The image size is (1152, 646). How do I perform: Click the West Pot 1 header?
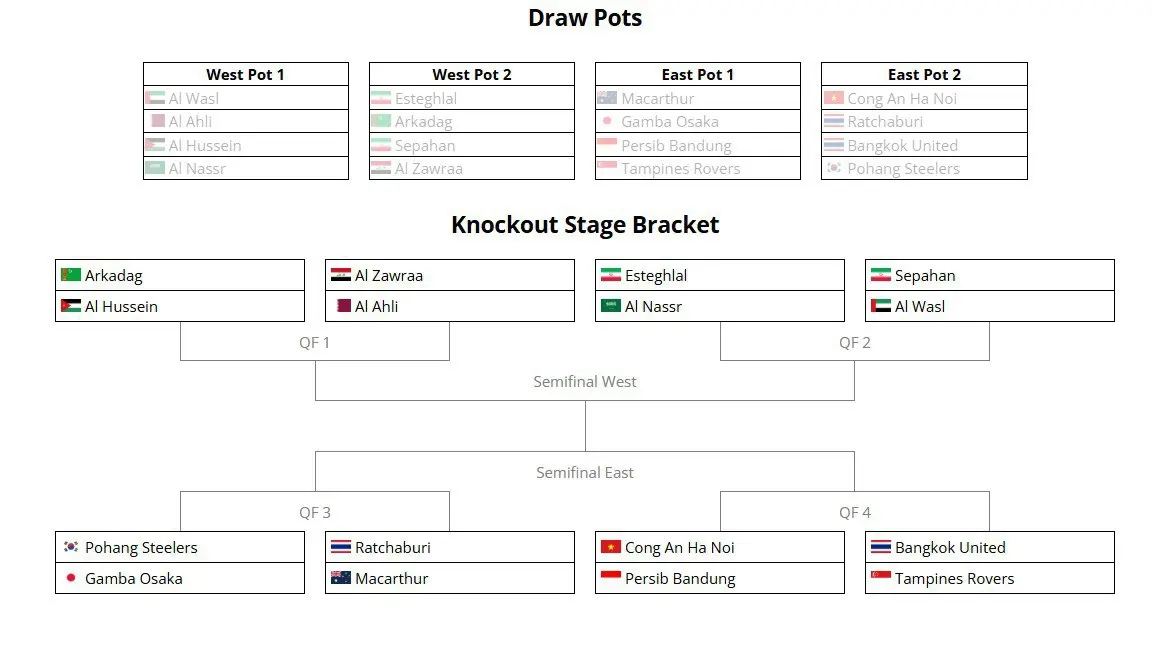point(246,74)
